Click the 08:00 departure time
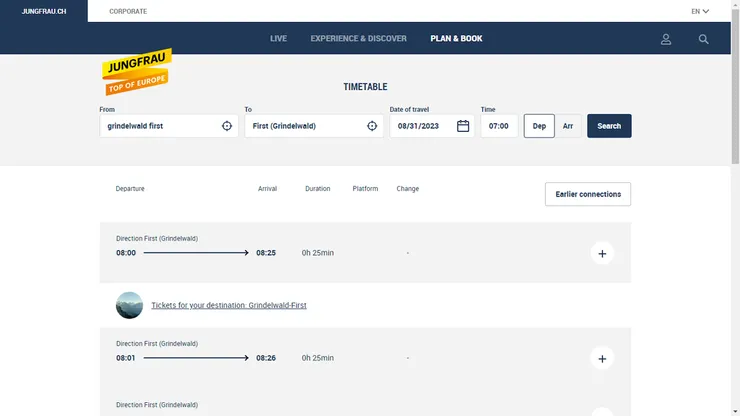The height and width of the screenshot is (416, 740). tap(126, 253)
